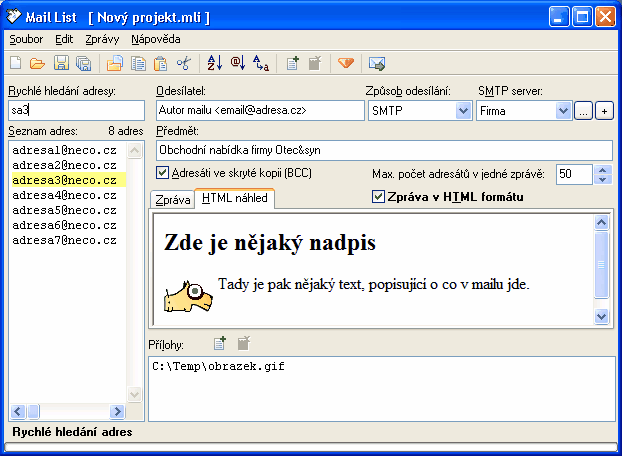Add attachment icon next to Přílohy label
This screenshot has width=622, height=456.
[x=220, y=343]
